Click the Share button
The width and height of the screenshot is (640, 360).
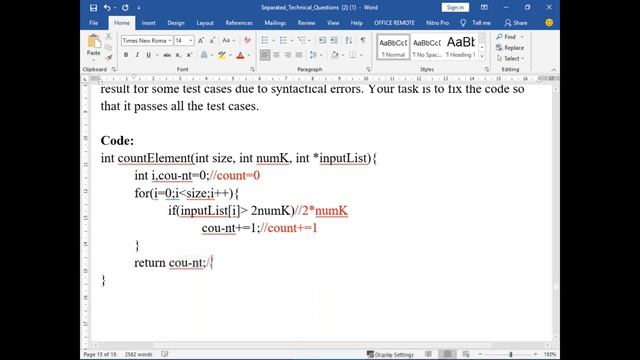click(516, 23)
